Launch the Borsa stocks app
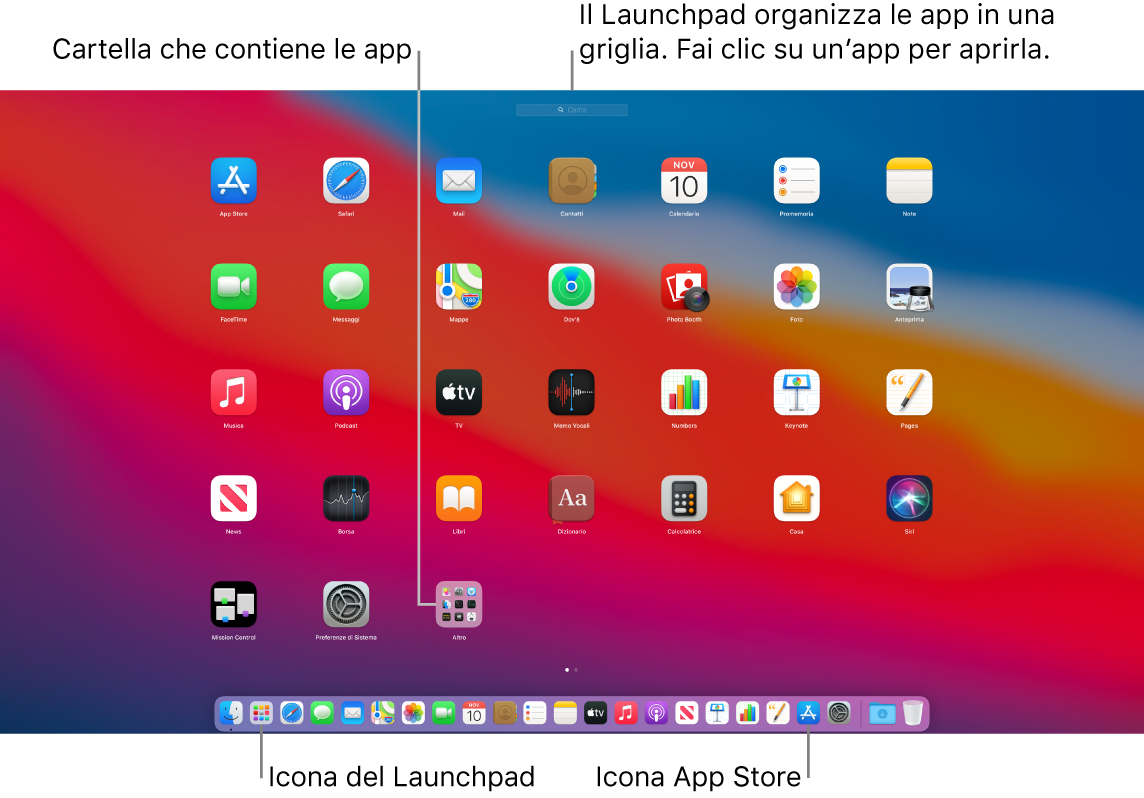 coord(346,498)
